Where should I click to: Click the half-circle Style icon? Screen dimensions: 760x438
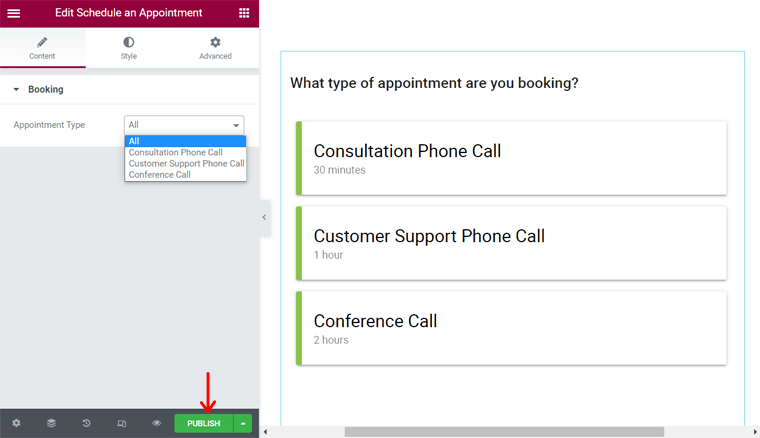tap(128, 42)
